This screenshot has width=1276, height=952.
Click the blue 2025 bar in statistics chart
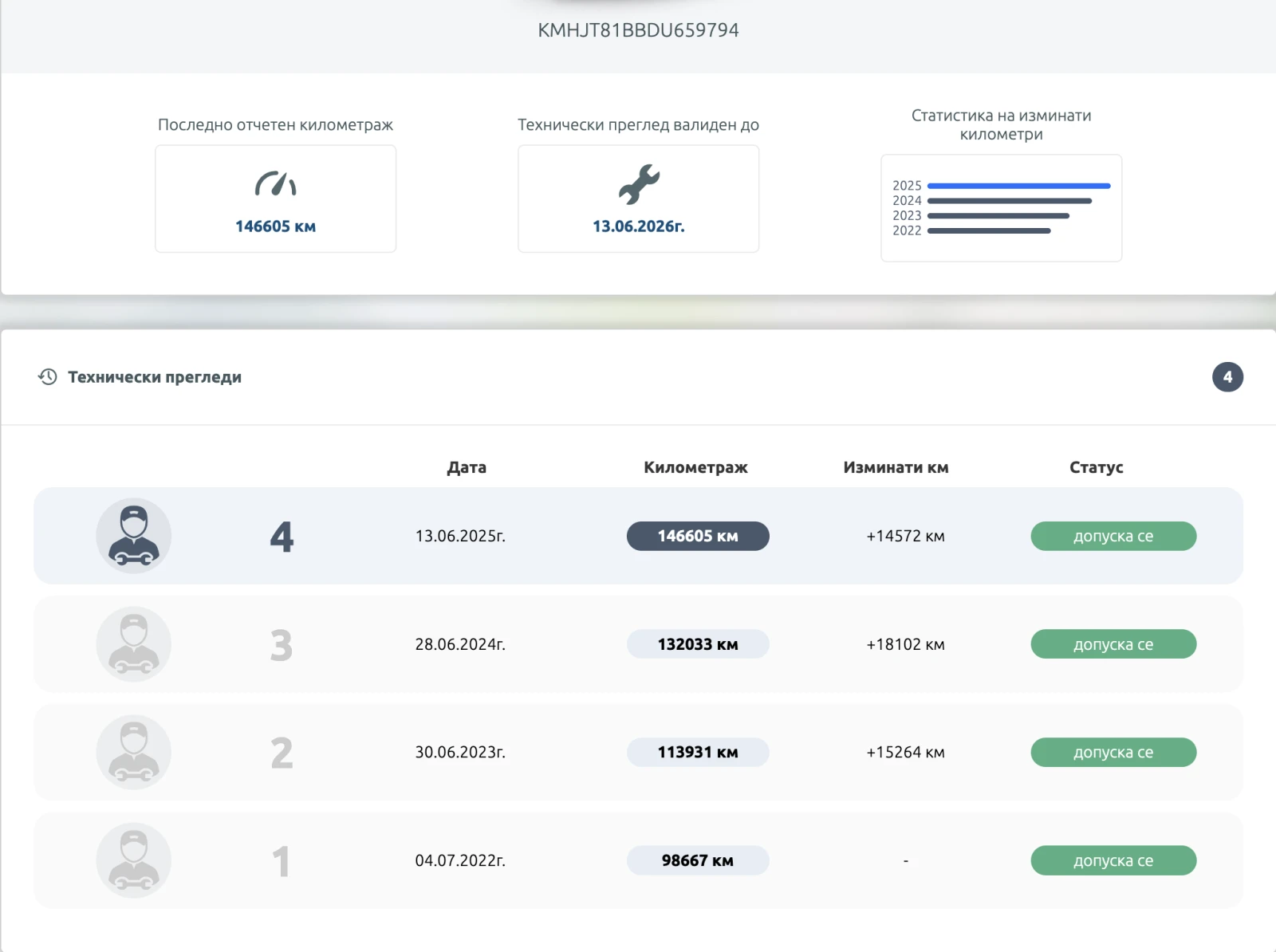[1018, 186]
